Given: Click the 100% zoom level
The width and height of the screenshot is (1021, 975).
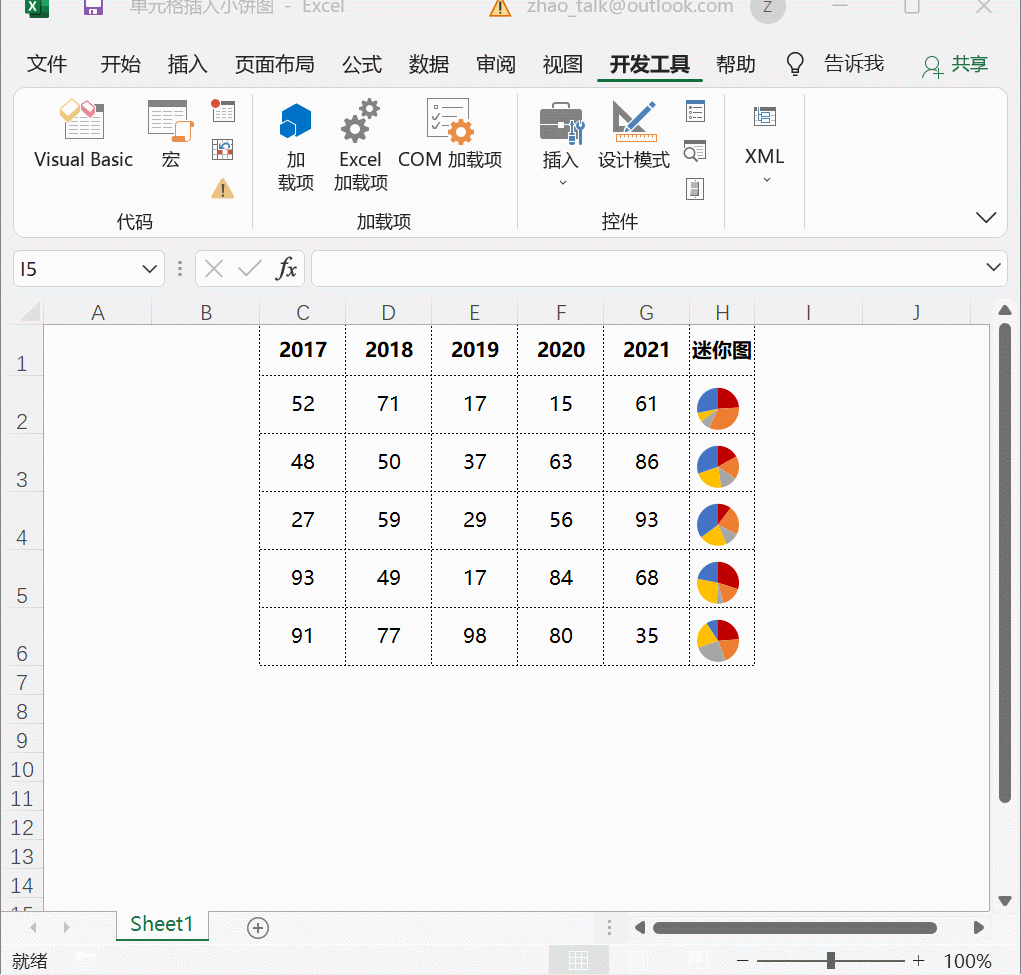Looking at the screenshot, I should coord(968,961).
